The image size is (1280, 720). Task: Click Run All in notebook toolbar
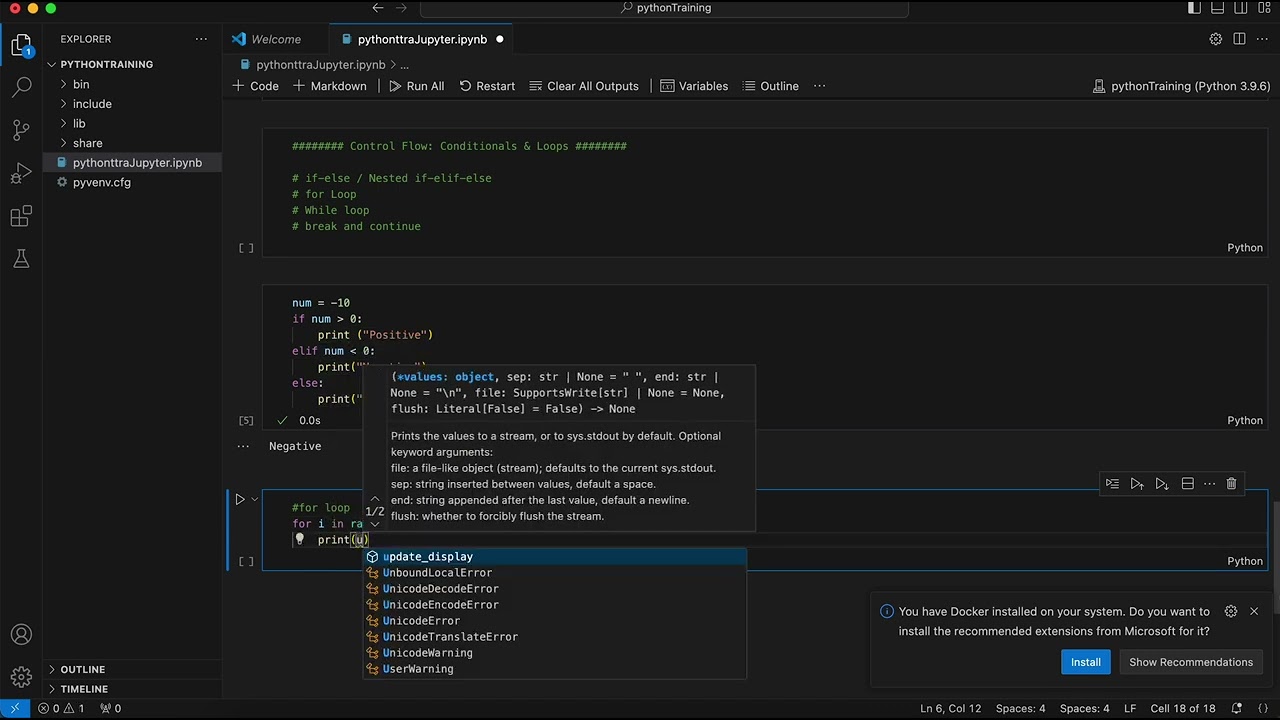pos(416,86)
